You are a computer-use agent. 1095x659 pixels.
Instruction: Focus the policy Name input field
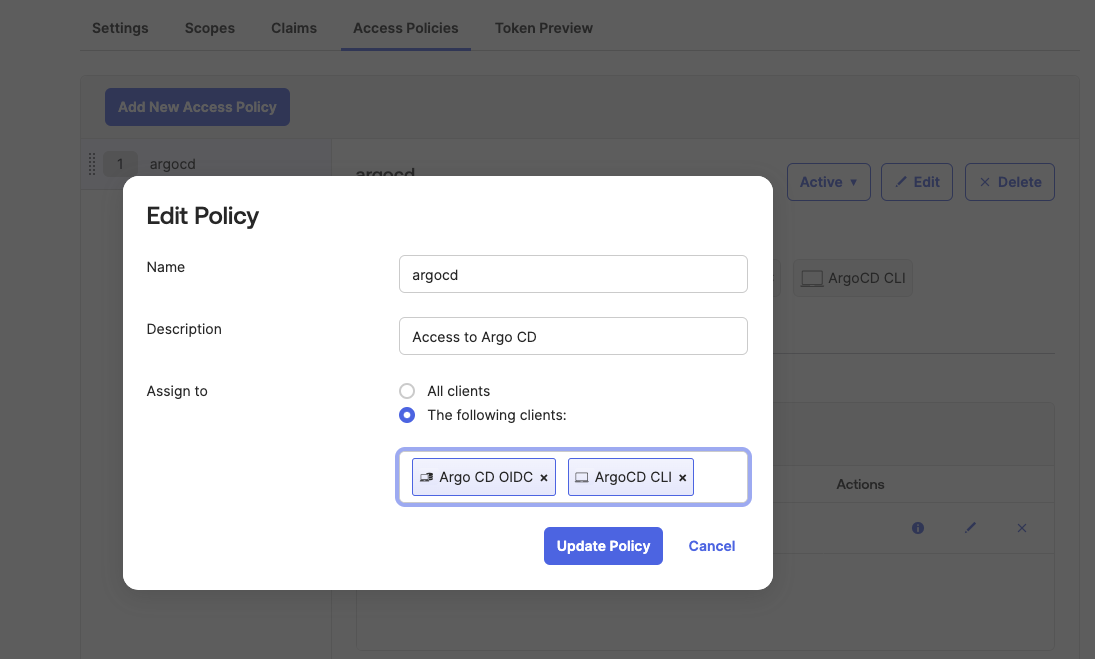click(573, 274)
